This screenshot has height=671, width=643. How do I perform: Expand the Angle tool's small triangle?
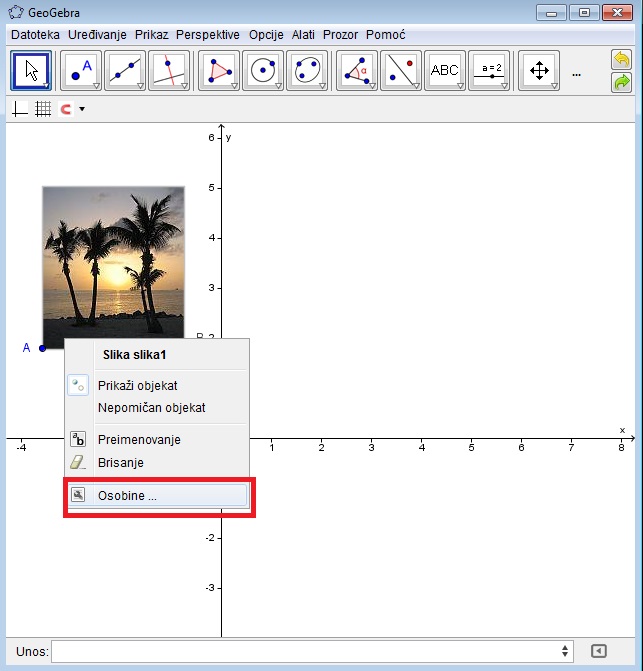point(372,86)
